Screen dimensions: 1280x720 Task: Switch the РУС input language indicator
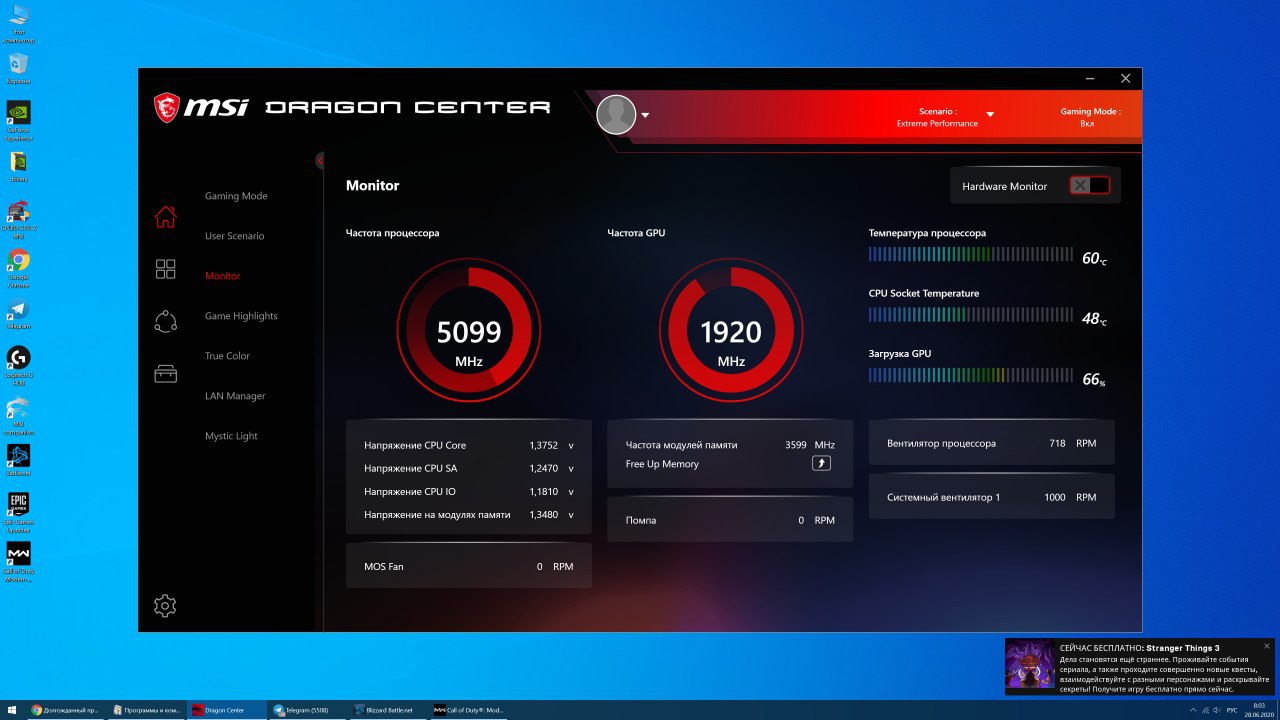pyautogui.click(x=1232, y=710)
